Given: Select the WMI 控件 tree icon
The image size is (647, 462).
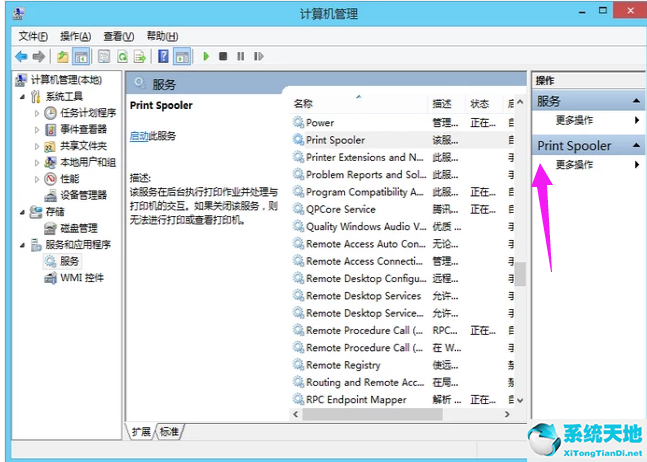Looking at the screenshot, I should click(x=50, y=278).
